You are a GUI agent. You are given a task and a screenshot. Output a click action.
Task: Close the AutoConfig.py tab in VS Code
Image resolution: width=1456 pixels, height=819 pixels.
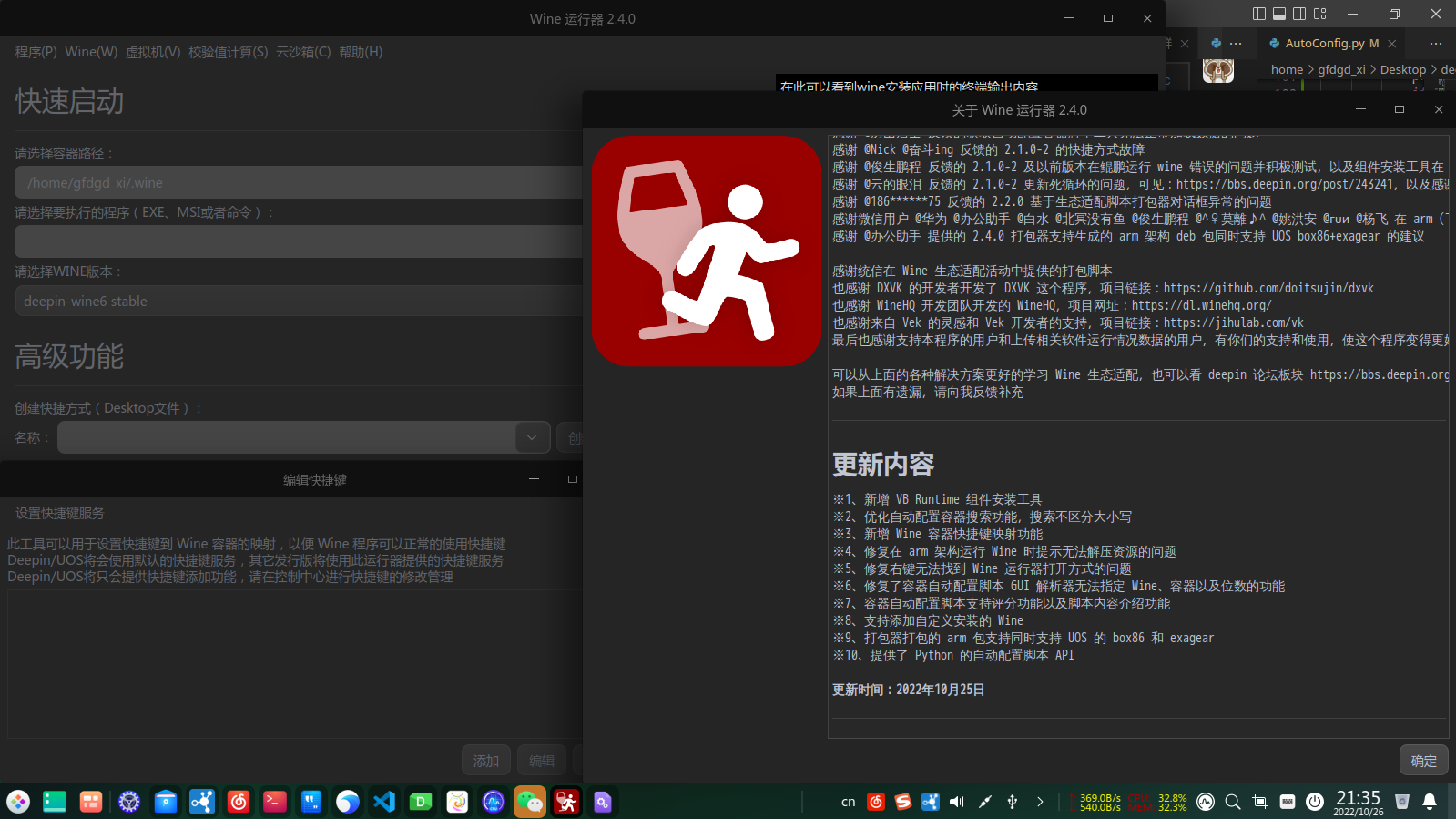(x=1392, y=43)
